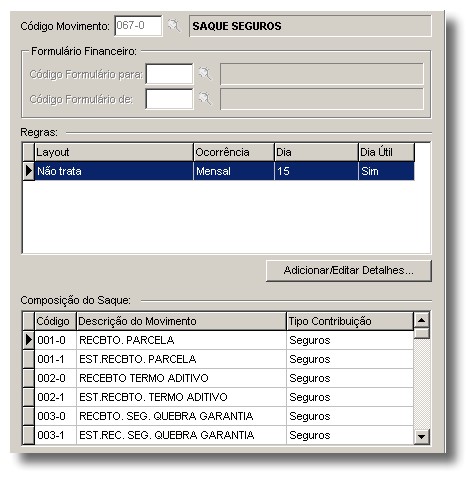This screenshot has height=503, width=466.
Task: Click the Dia Útil column header
Action: [x=386, y=152]
